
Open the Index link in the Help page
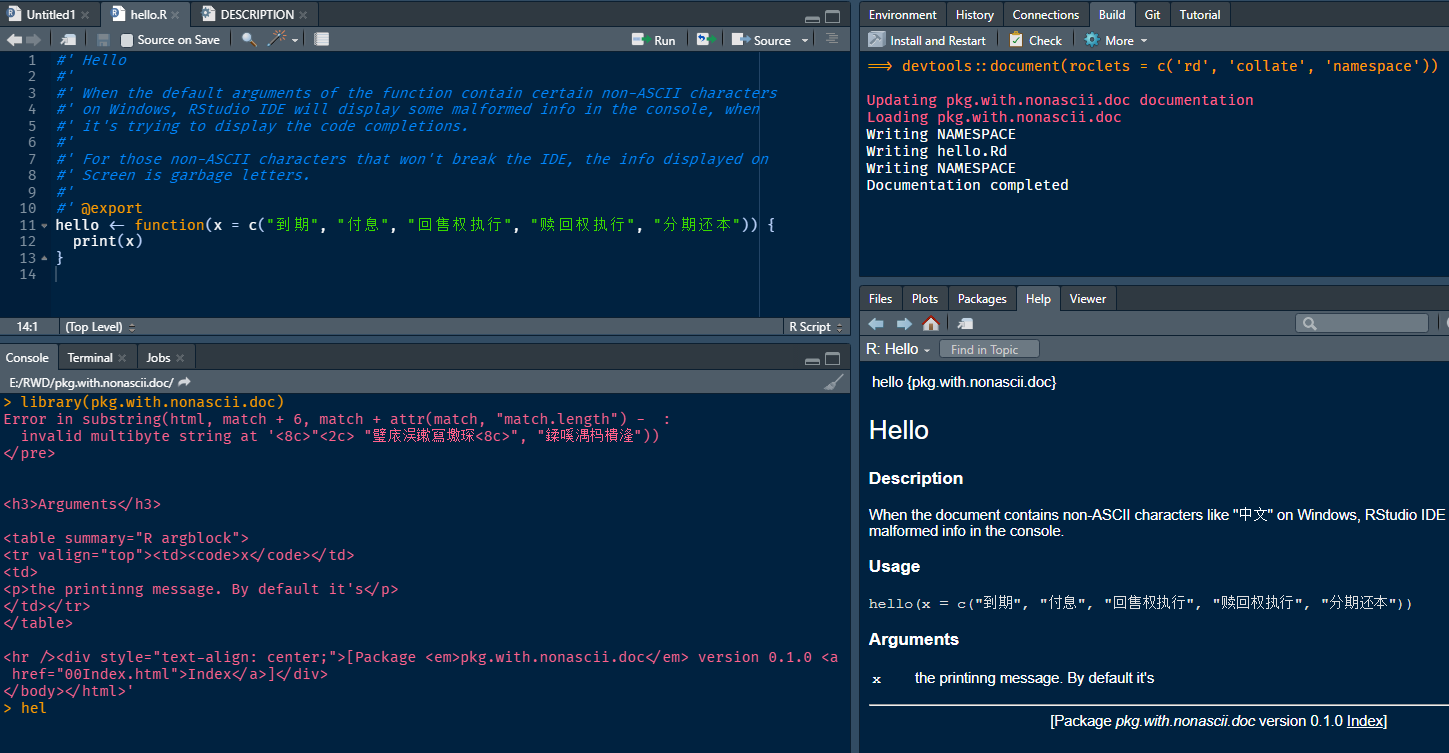[1364, 720]
